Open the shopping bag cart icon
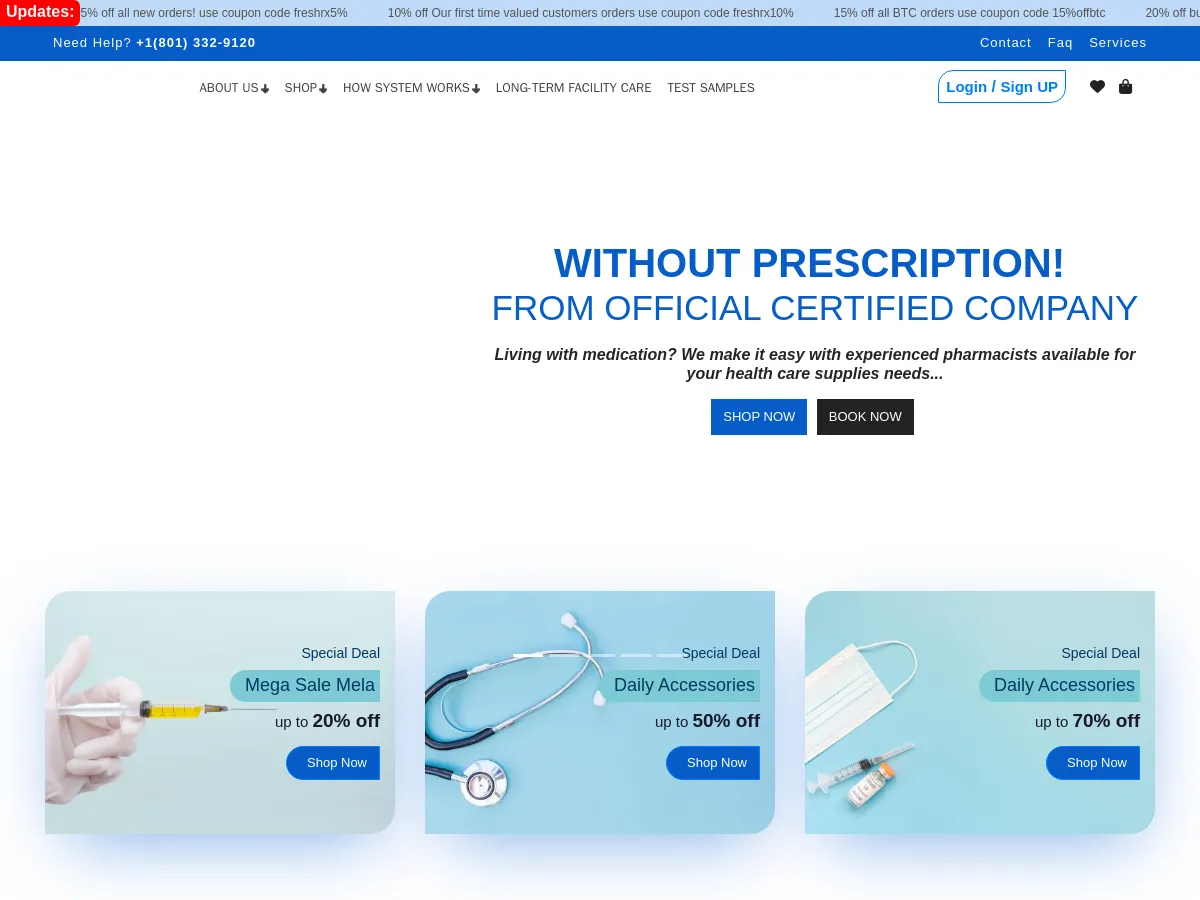Viewport: 1200px width, 900px height. [x=1125, y=86]
